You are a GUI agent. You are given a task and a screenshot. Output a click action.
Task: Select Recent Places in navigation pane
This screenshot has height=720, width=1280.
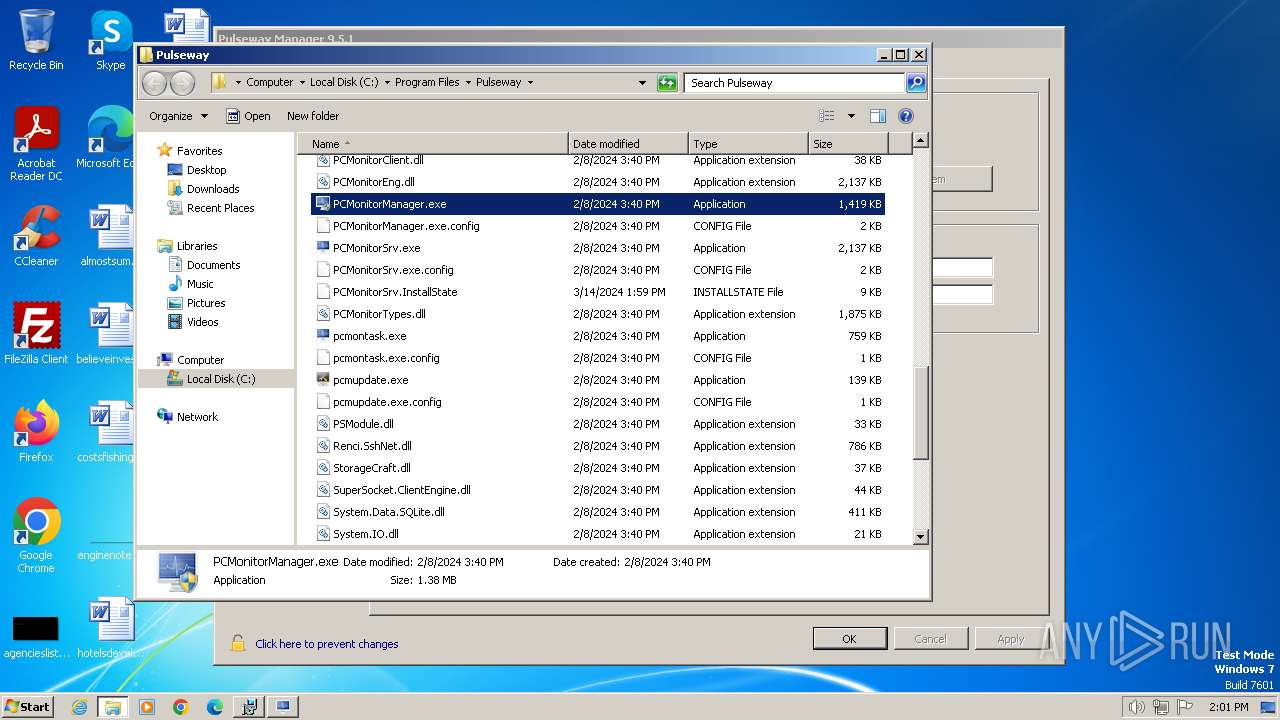click(220, 208)
